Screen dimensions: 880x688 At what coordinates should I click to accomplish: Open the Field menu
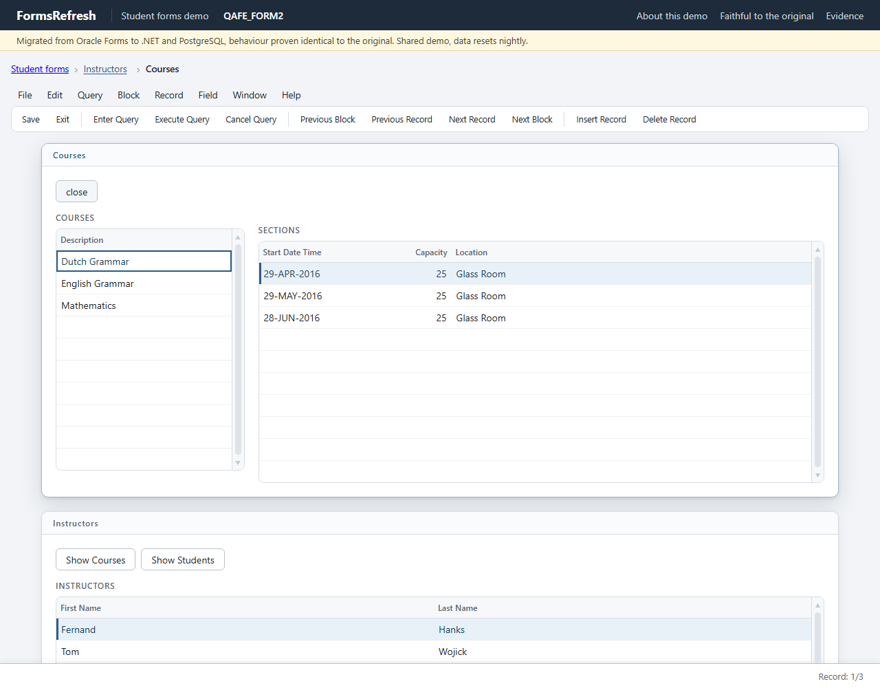coord(208,95)
